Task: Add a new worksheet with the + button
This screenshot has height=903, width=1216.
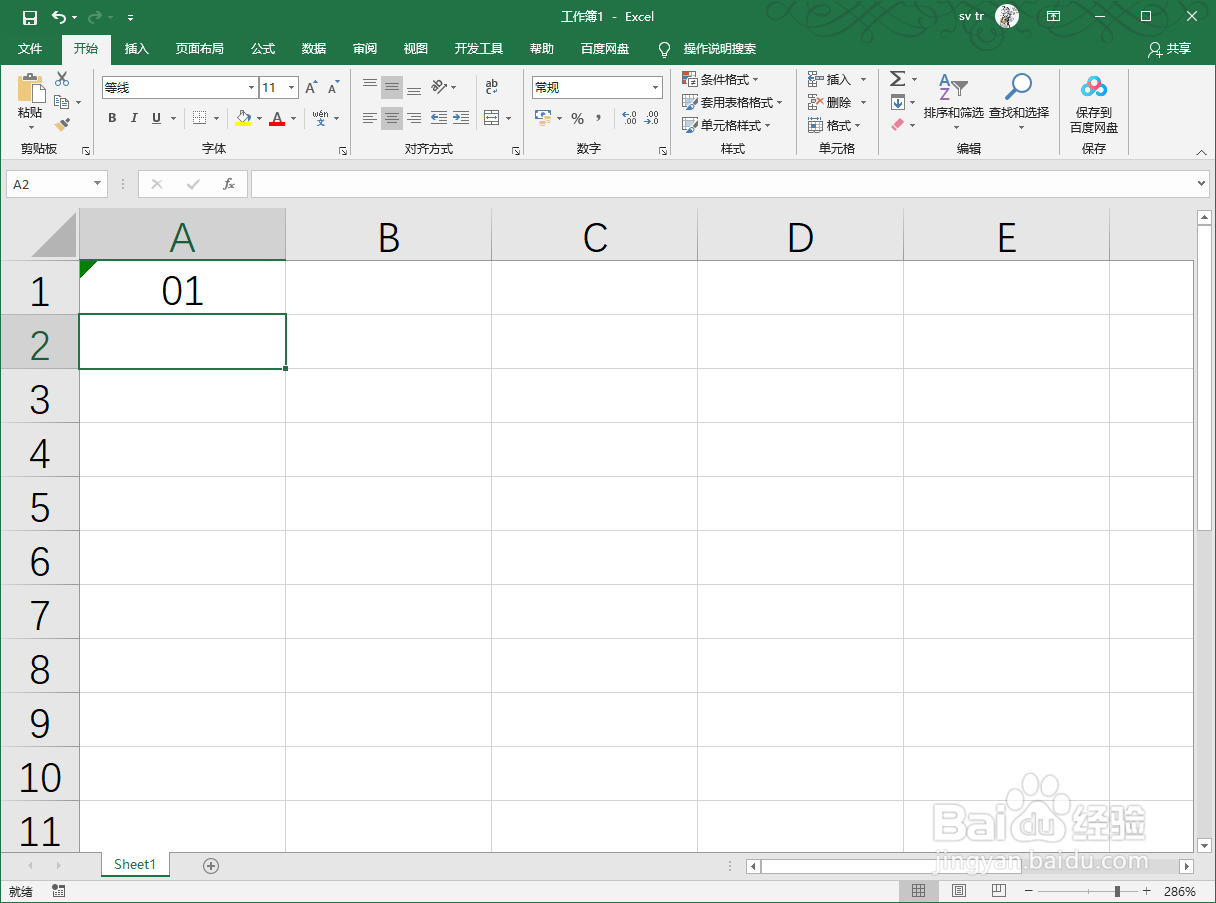Action: (x=210, y=864)
